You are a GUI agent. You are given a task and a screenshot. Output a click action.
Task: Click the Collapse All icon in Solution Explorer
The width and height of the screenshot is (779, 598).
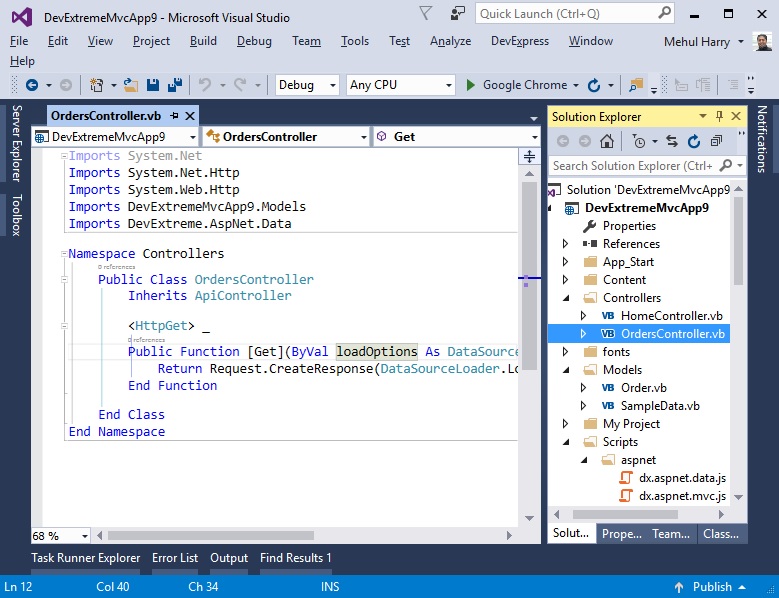[x=716, y=142]
